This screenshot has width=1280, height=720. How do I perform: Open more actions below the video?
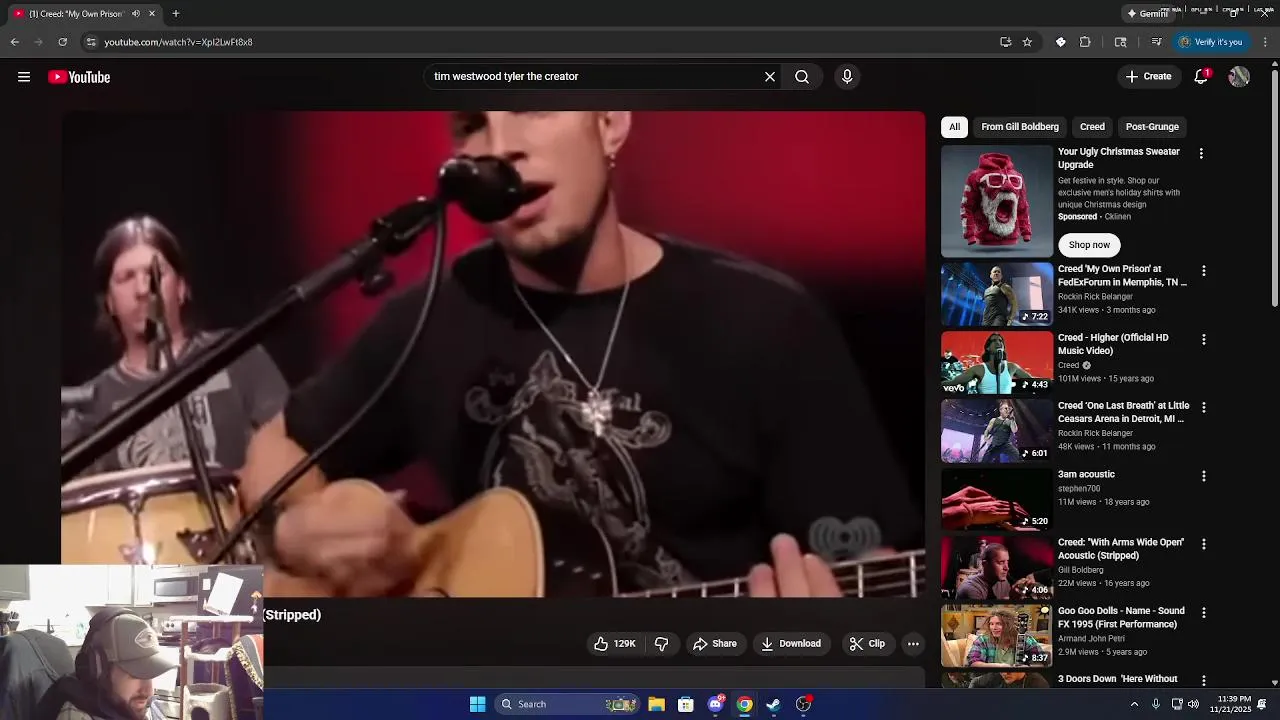[913, 644]
